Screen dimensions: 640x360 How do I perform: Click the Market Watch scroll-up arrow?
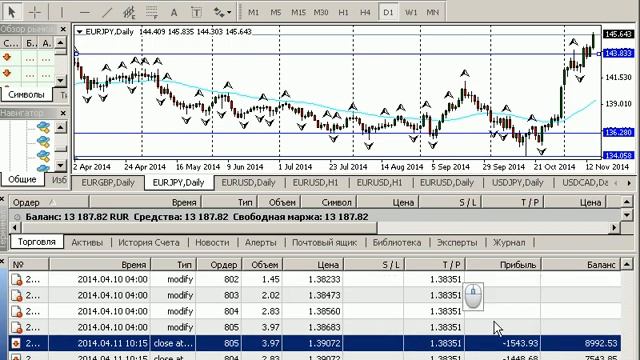60,42
